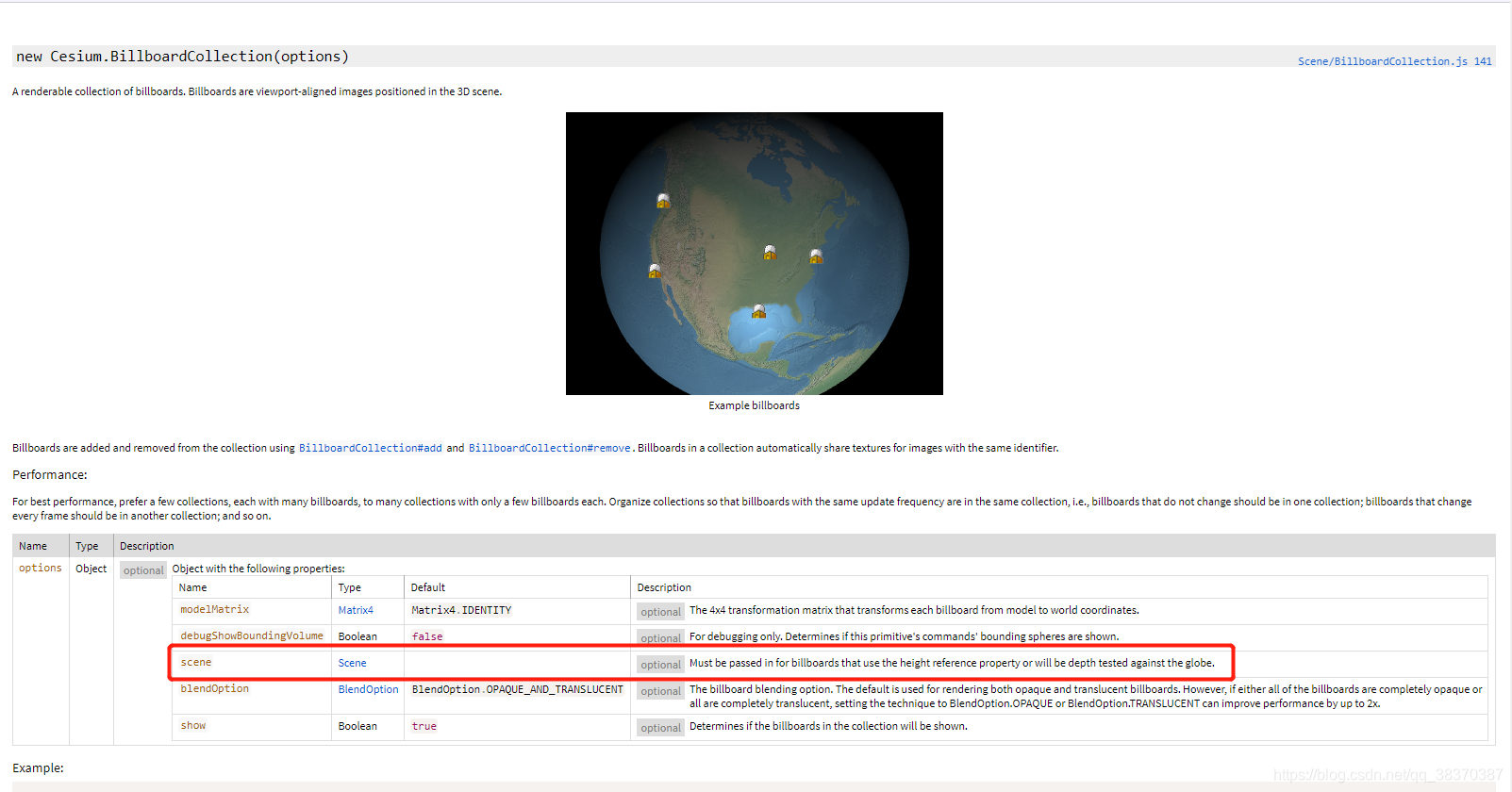The image size is (1512, 792).
Task: Follow the BillboardCollection#remove link
Action: [x=549, y=448]
